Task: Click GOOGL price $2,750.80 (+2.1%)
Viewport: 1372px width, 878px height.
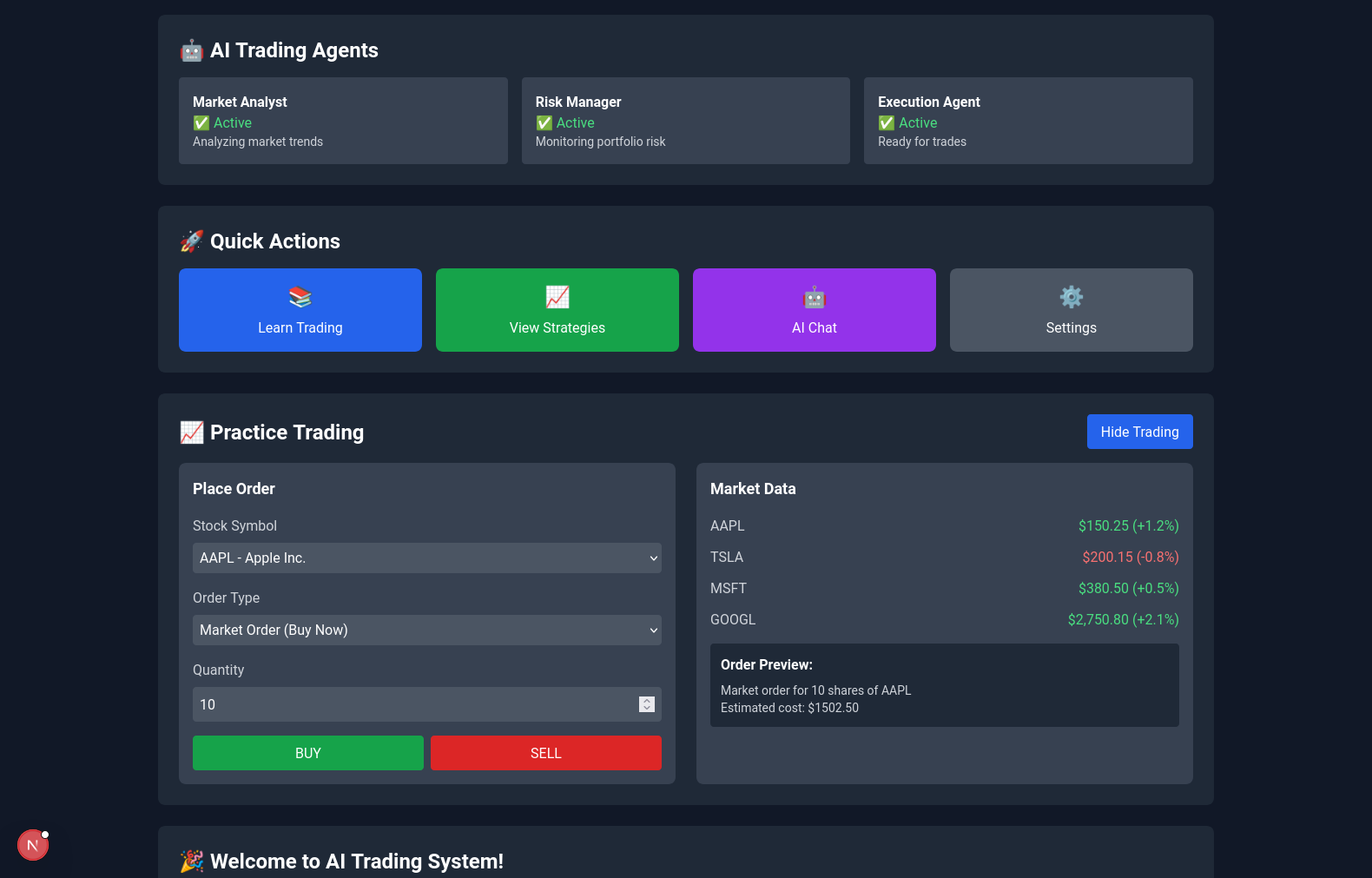Action: [1124, 619]
